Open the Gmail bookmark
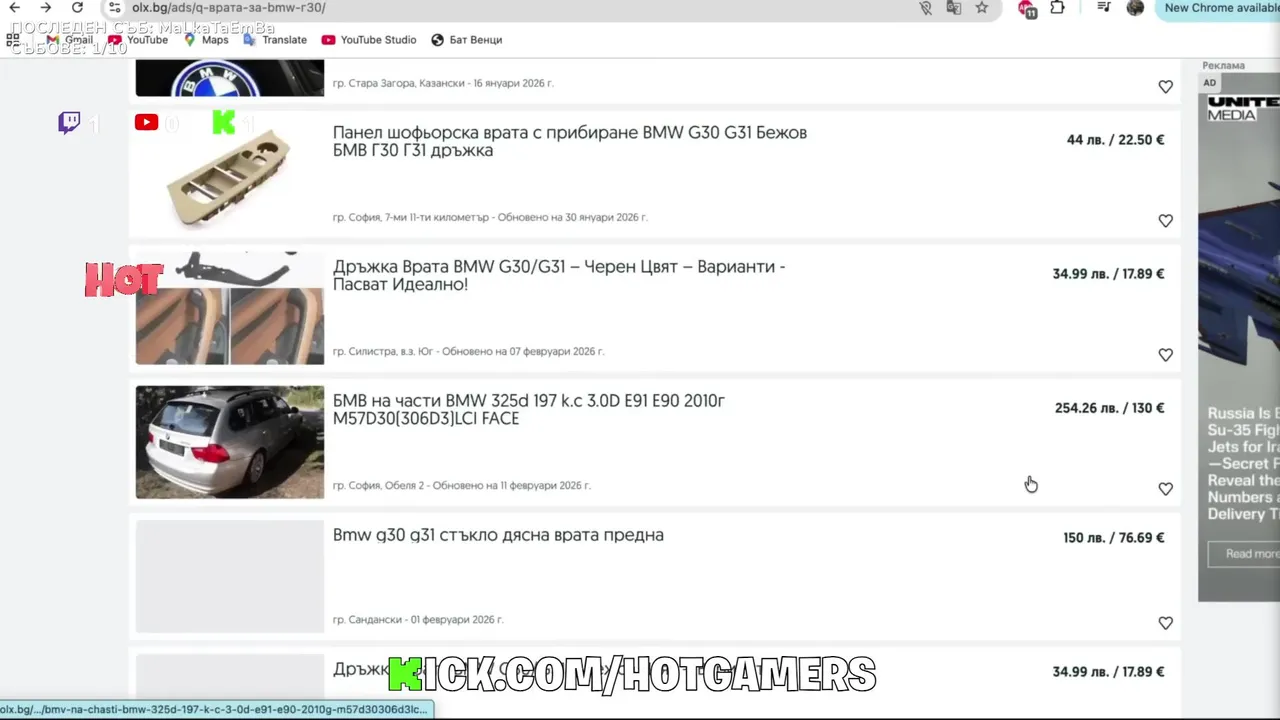The image size is (1280, 720). (70, 40)
